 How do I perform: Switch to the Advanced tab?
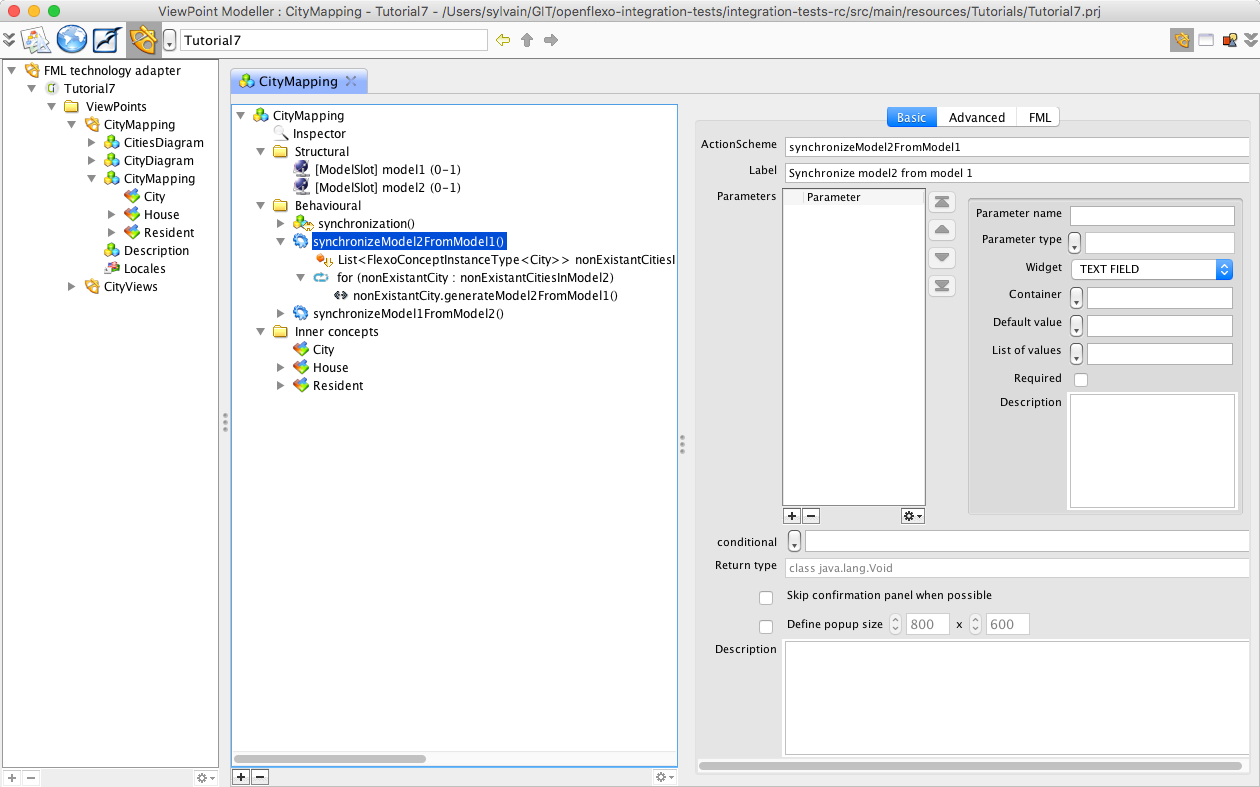click(977, 117)
